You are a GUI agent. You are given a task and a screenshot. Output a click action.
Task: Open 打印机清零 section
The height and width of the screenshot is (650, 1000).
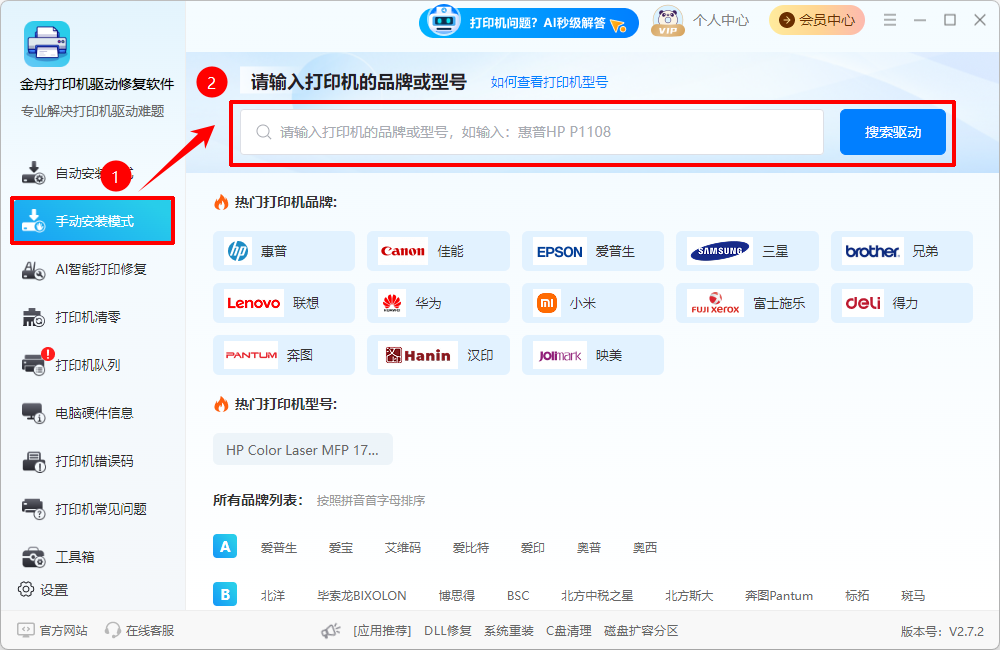(92, 317)
